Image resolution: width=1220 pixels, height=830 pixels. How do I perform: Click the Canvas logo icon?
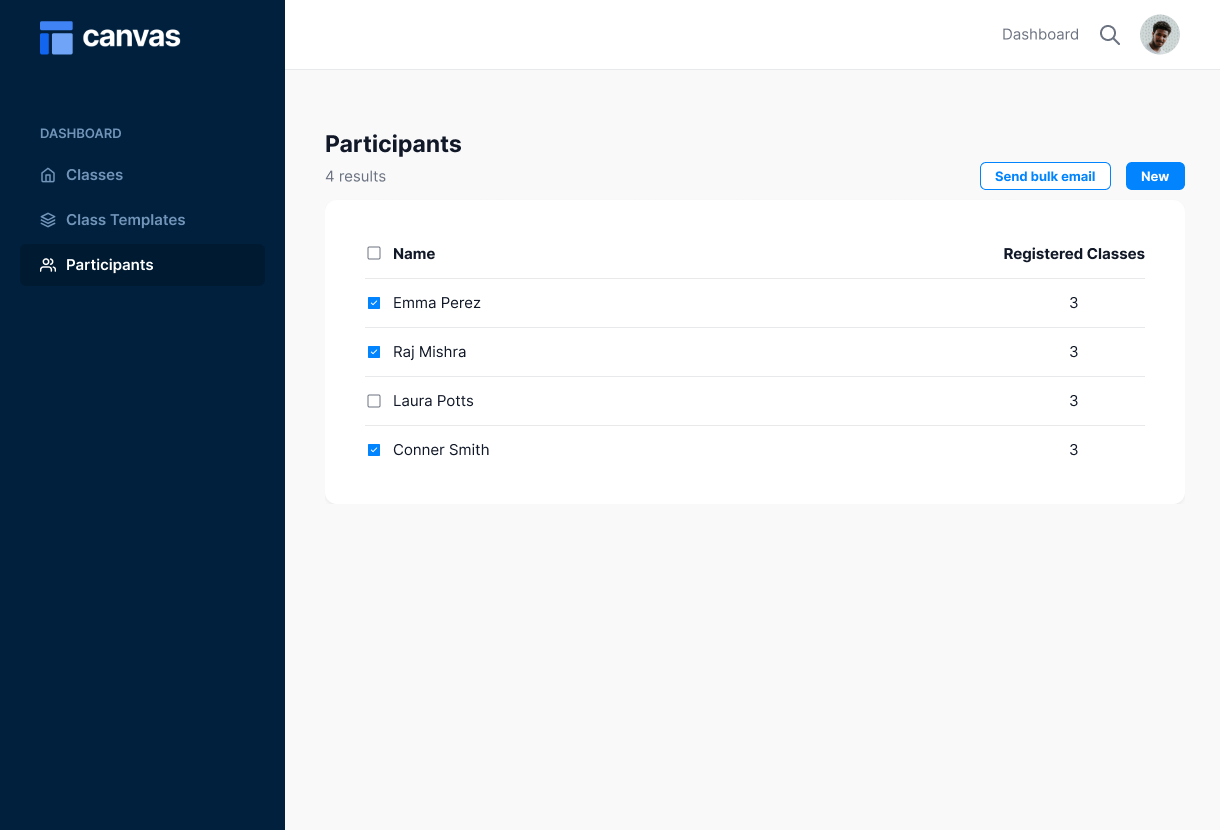tap(56, 37)
